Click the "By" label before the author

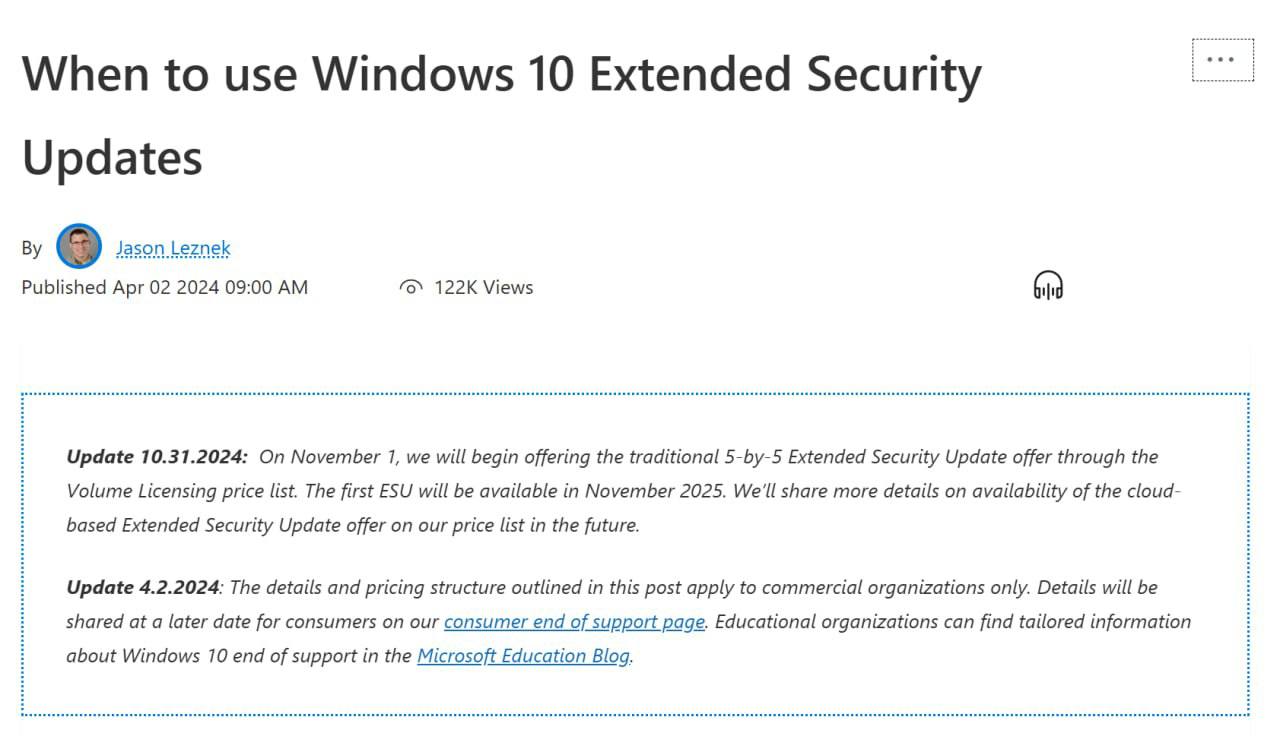[x=32, y=248]
